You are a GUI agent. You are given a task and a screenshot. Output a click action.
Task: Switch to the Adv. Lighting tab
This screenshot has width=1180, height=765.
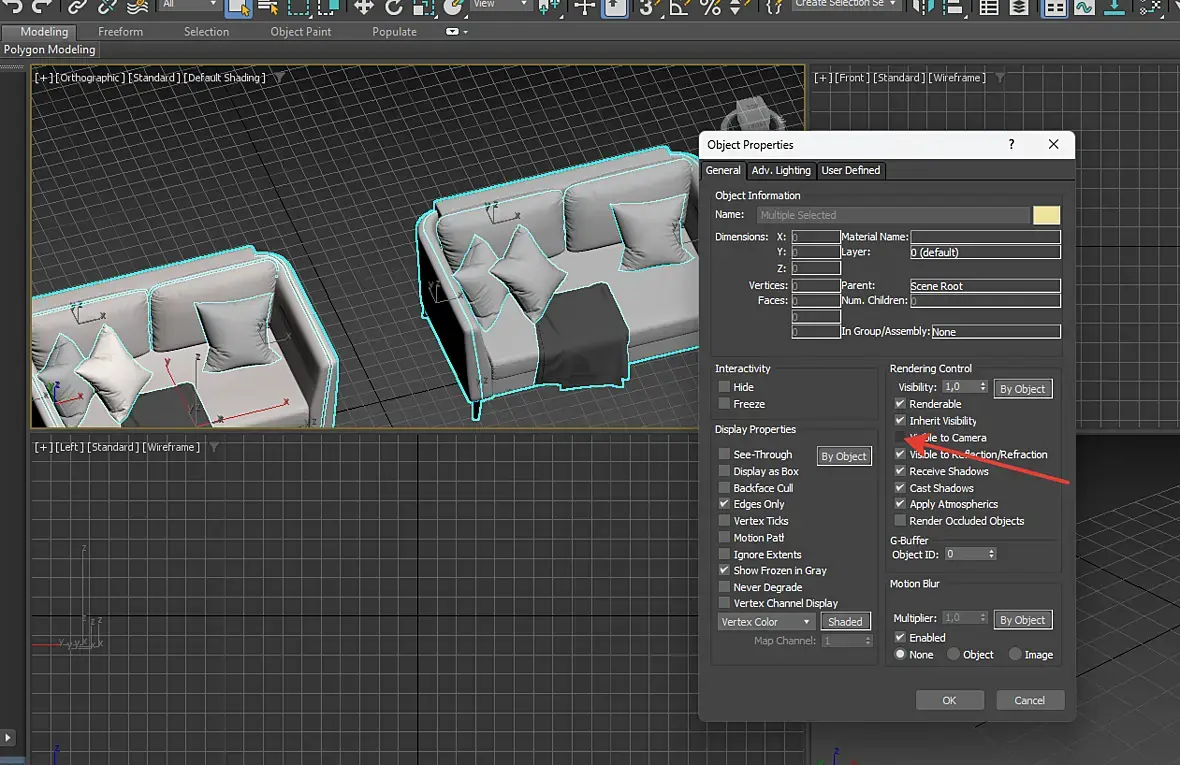pyautogui.click(x=782, y=170)
